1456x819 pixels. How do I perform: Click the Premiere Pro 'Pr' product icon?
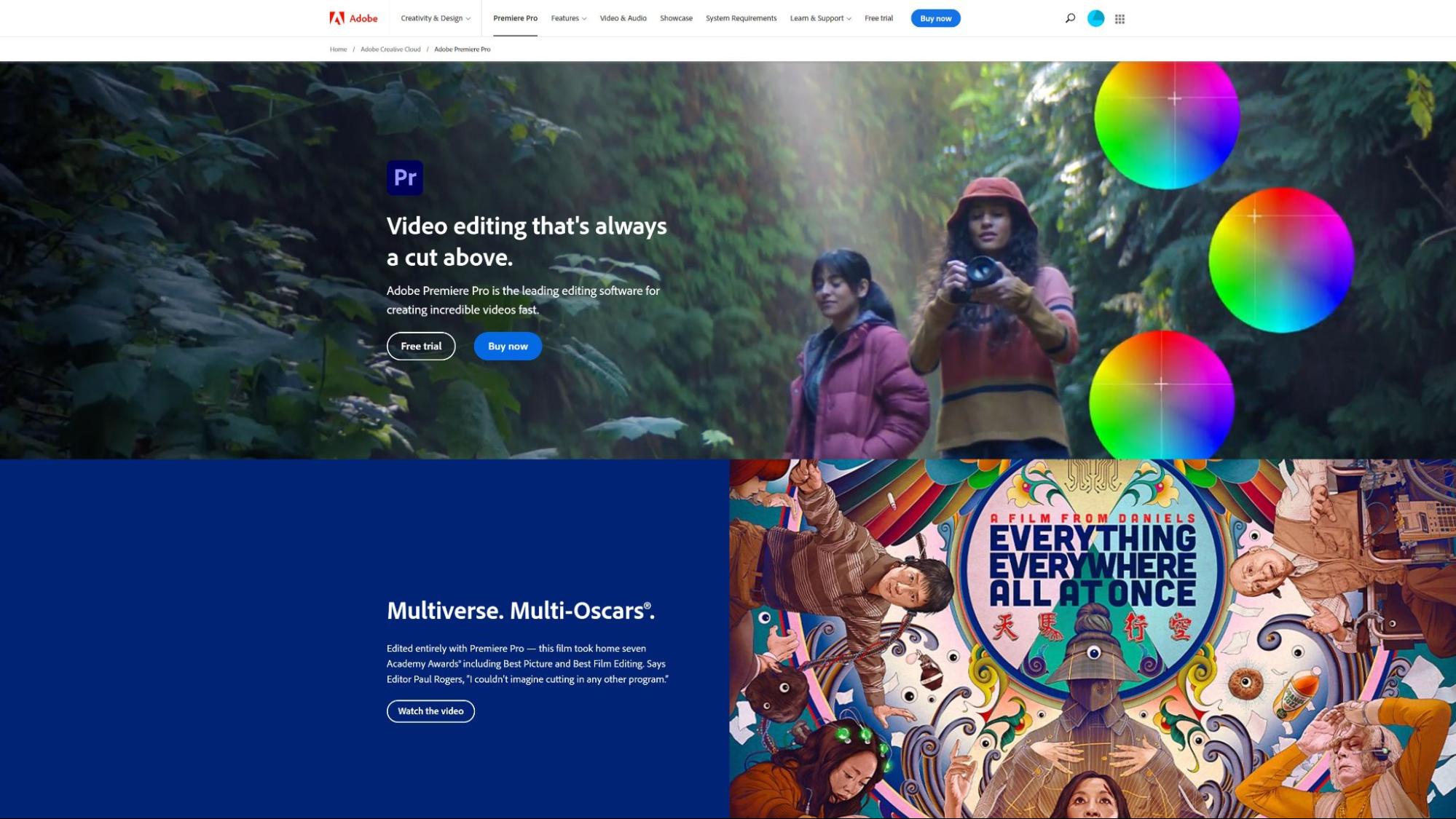(x=405, y=177)
